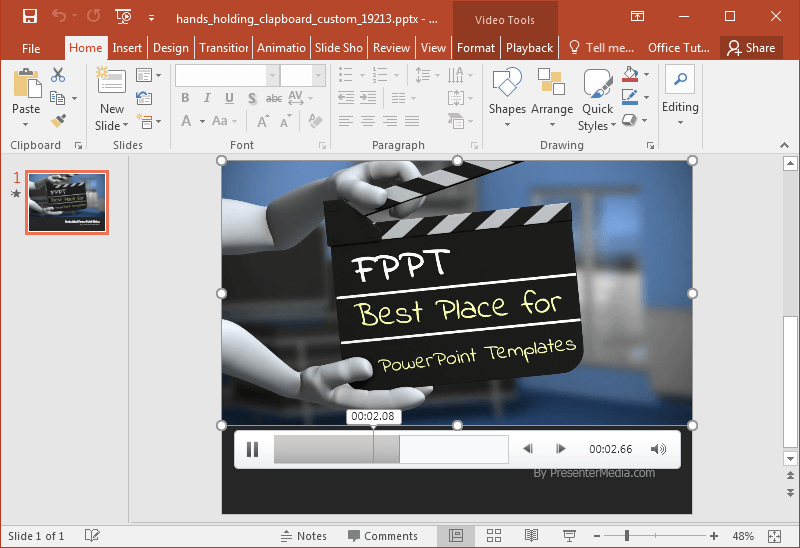Toggle the Notes pane
The image size is (800, 548).
point(304,536)
